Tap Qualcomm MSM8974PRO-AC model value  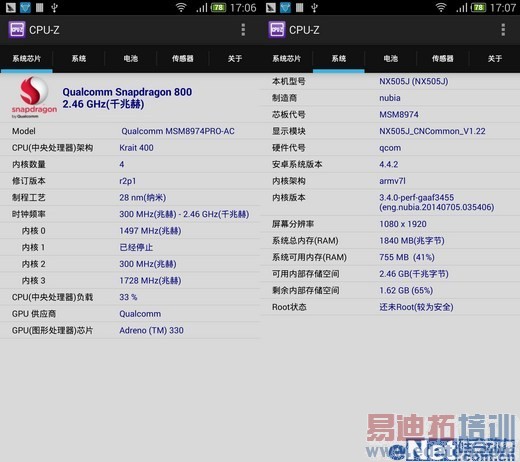click(178, 131)
